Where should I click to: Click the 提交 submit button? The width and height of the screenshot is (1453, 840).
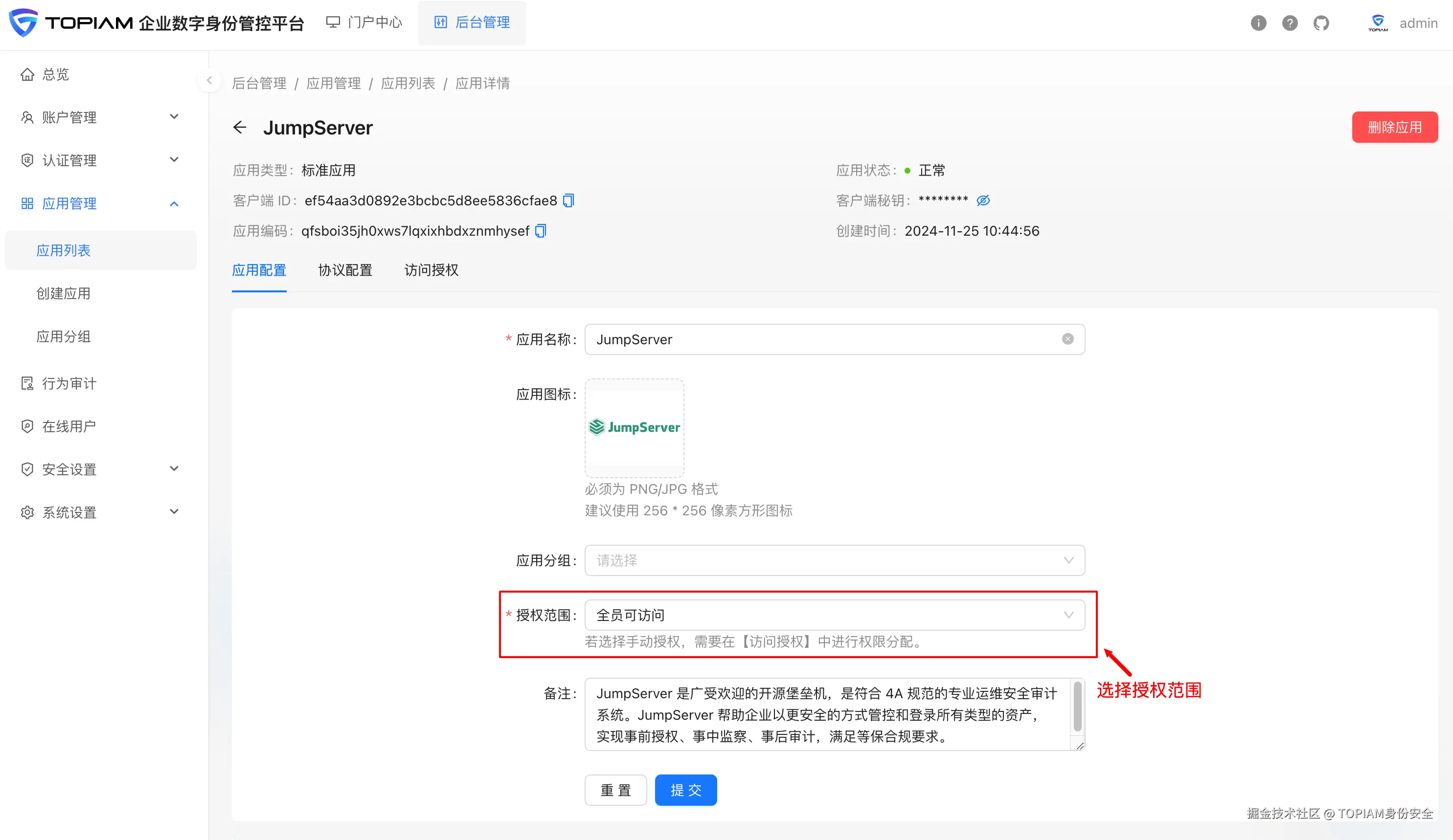point(685,790)
